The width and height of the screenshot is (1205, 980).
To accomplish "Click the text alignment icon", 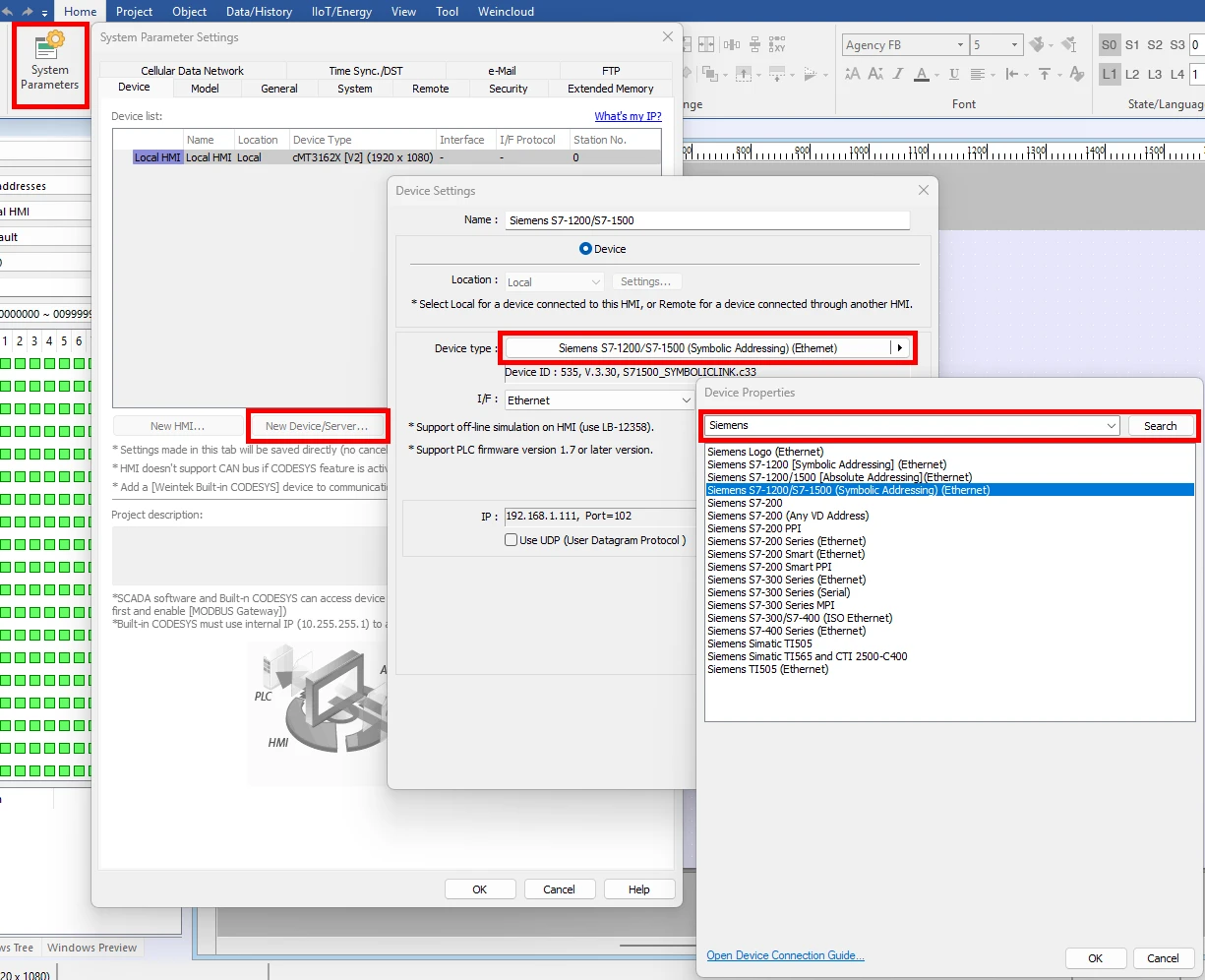I will tap(978, 75).
